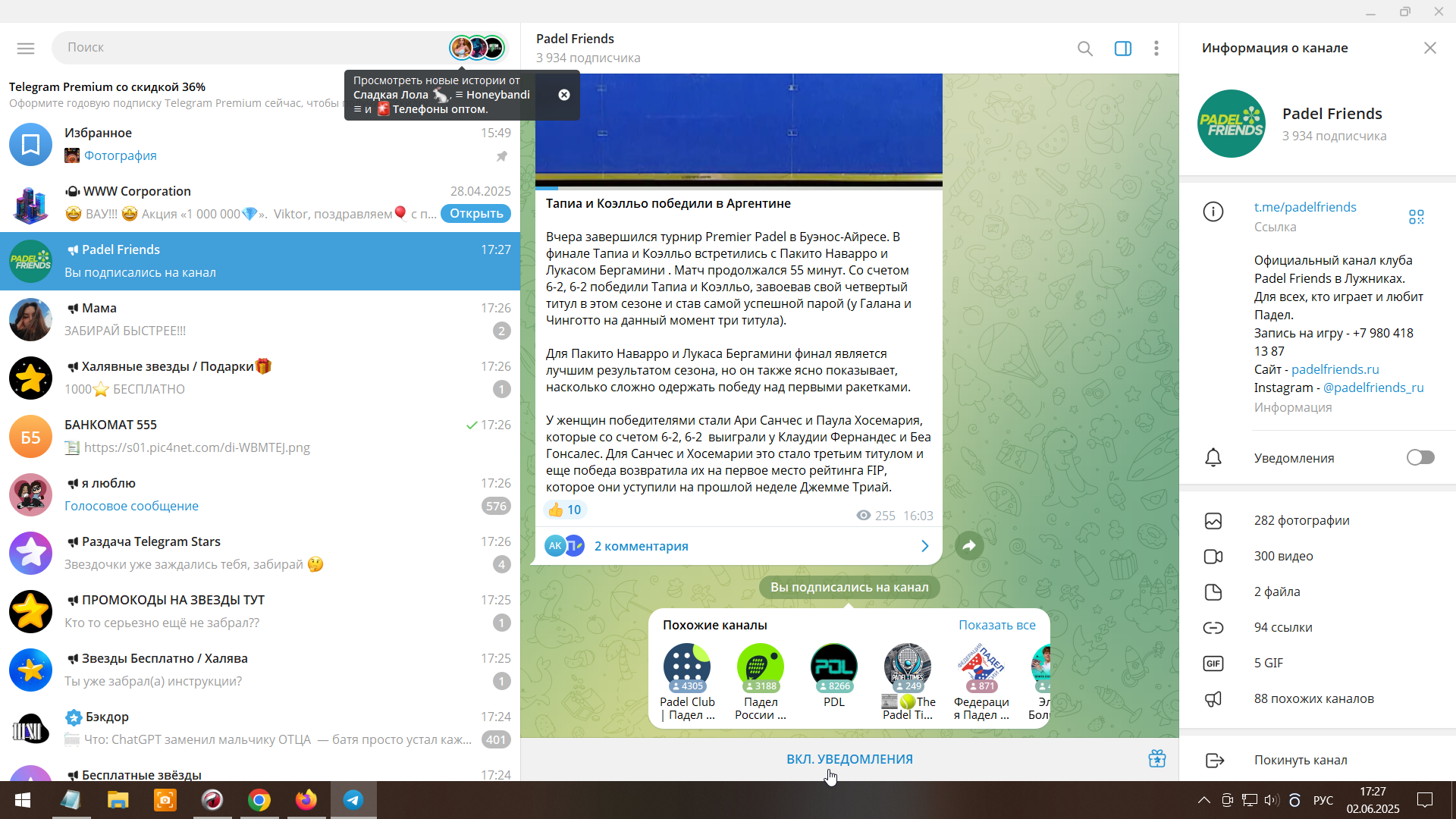The width and height of the screenshot is (1456, 819).
Task: Click the Telegram taskbar icon
Action: pyautogui.click(x=353, y=800)
